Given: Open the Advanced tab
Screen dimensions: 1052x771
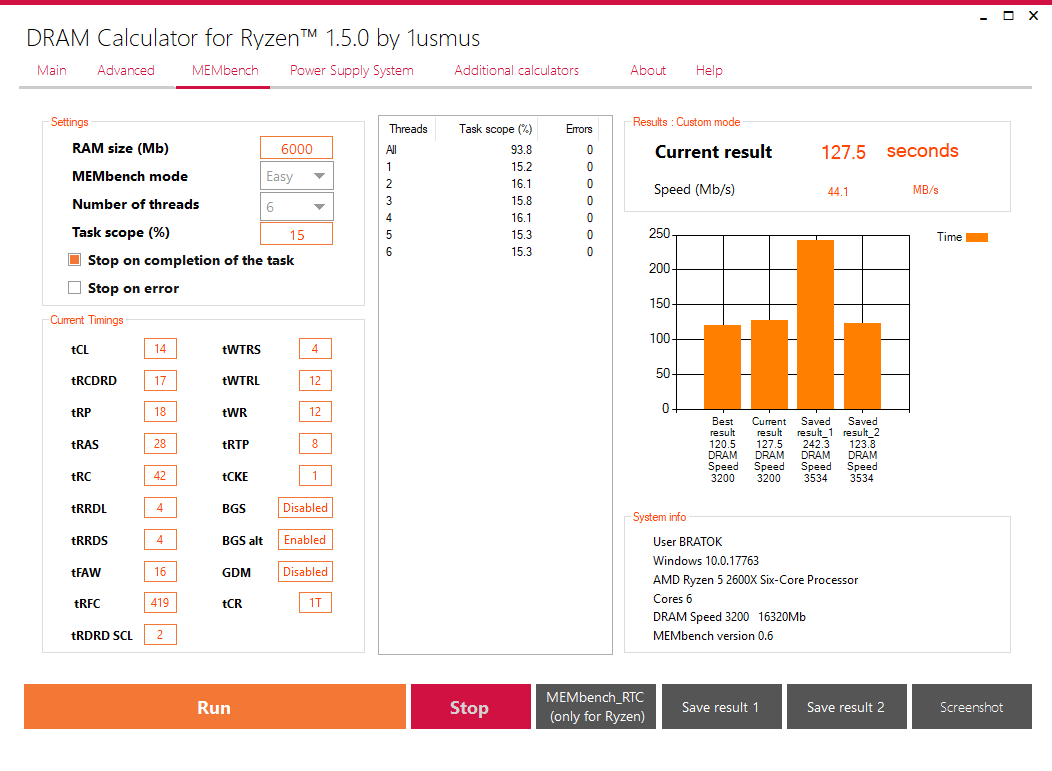Looking at the screenshot, I should tap(125, 70).
